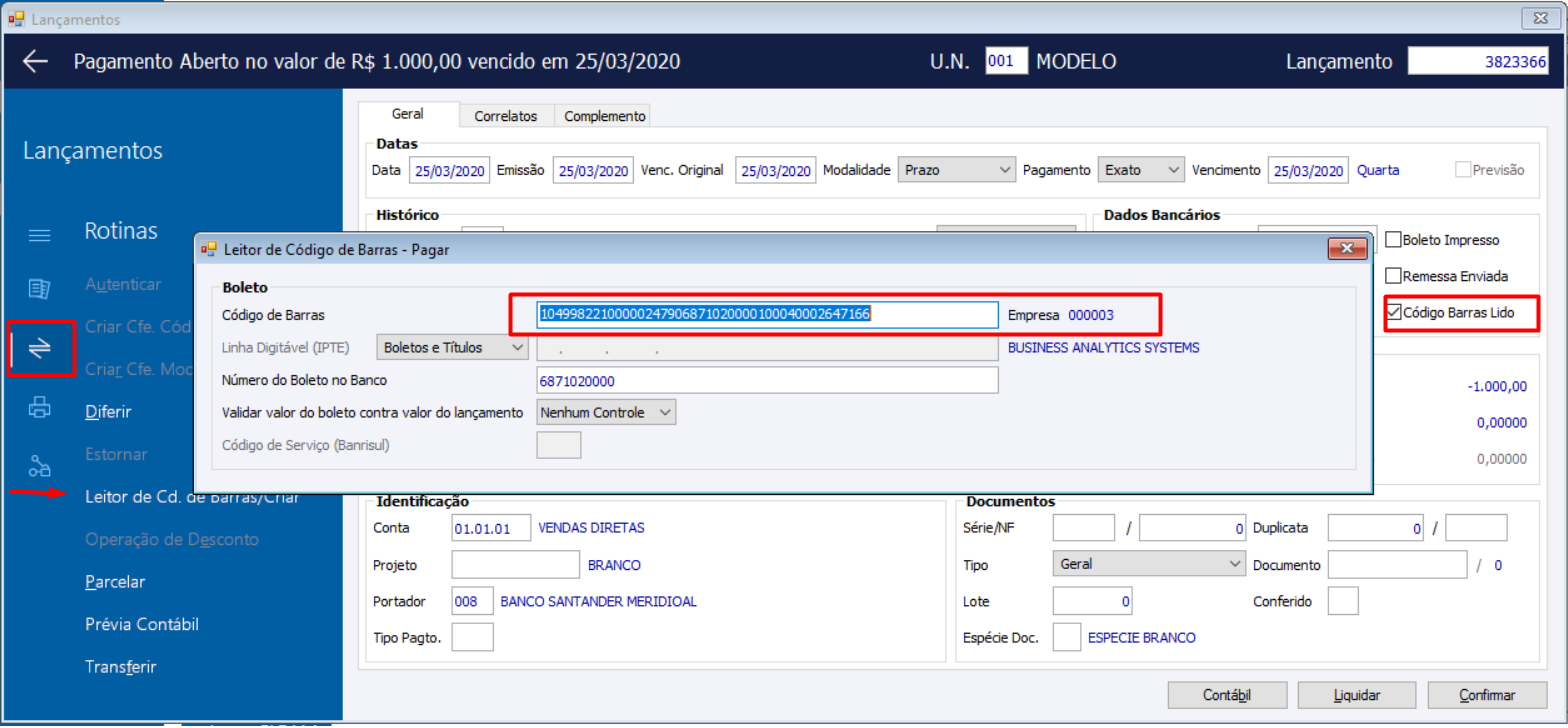Click the printer sidebar icon
Screen dimensions: 1568x728
click(x=39, y=407)
